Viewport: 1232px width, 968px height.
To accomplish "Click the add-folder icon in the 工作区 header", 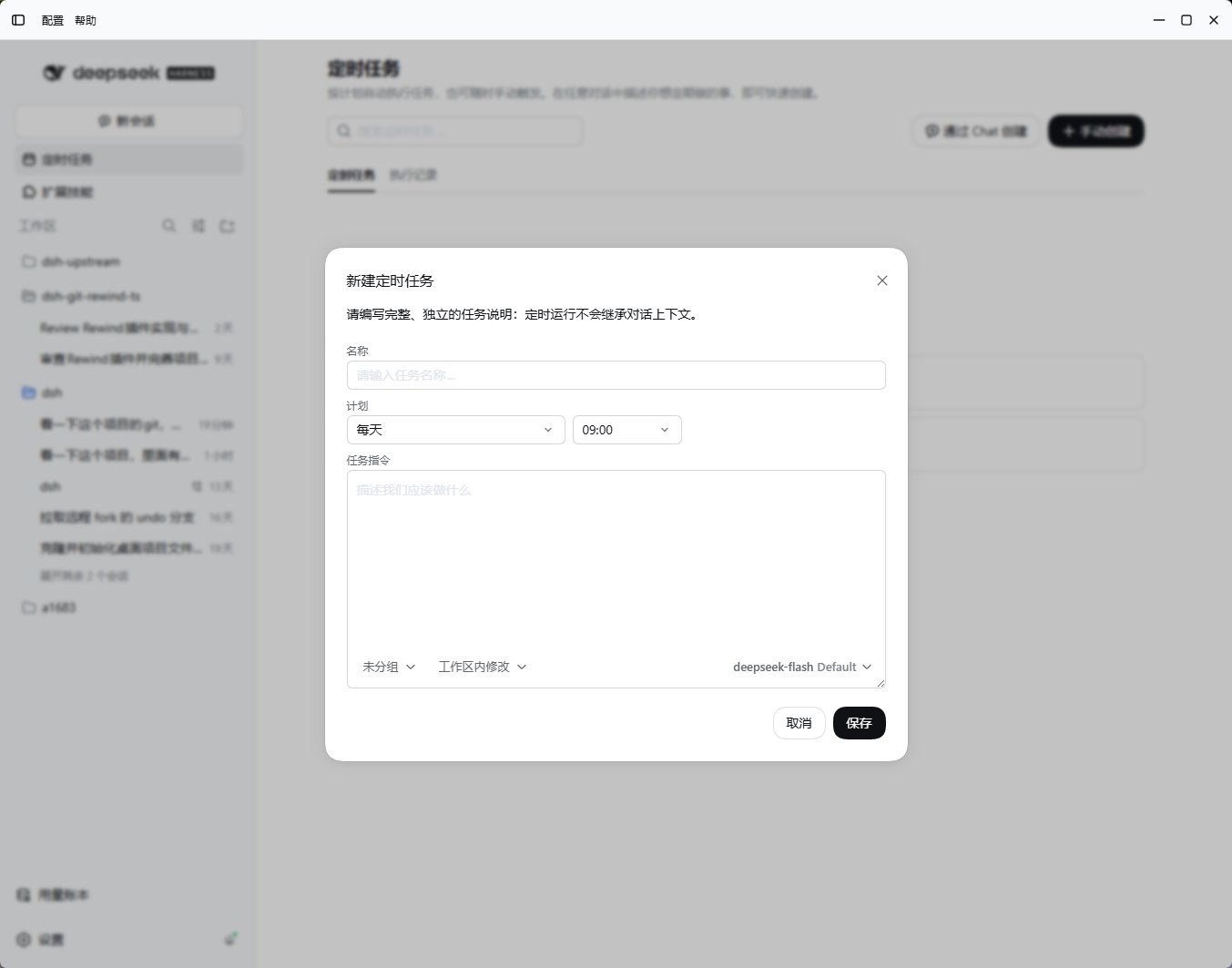I will (x=228, y=226).
